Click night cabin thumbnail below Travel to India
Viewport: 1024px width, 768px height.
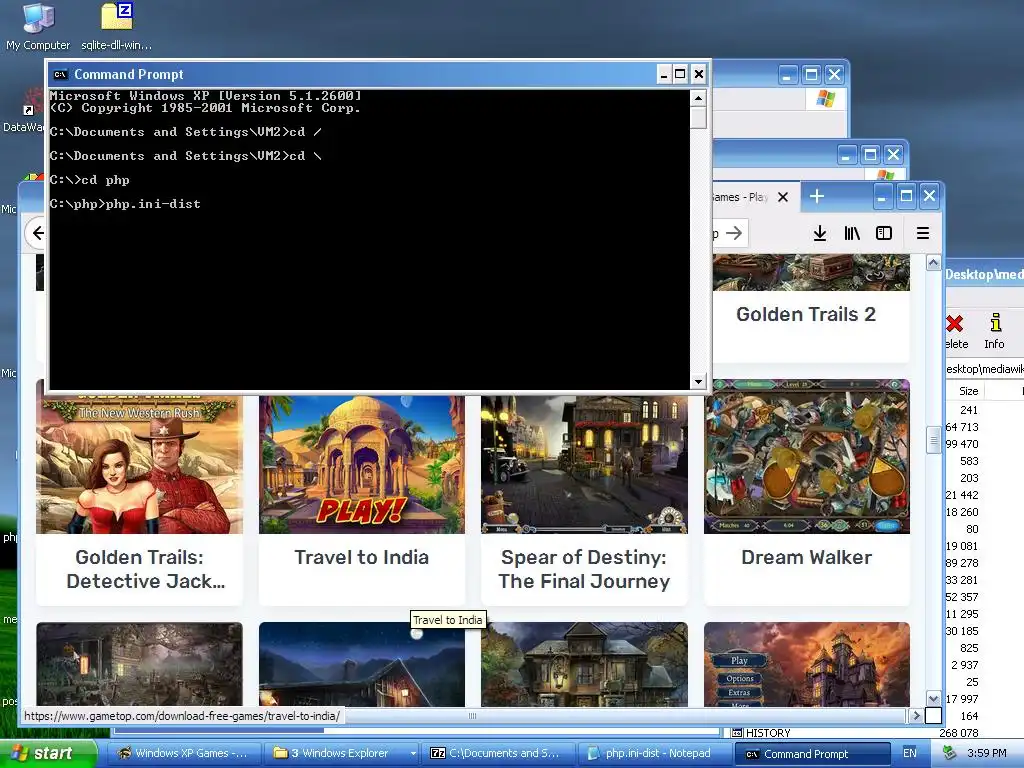(362, 664)
